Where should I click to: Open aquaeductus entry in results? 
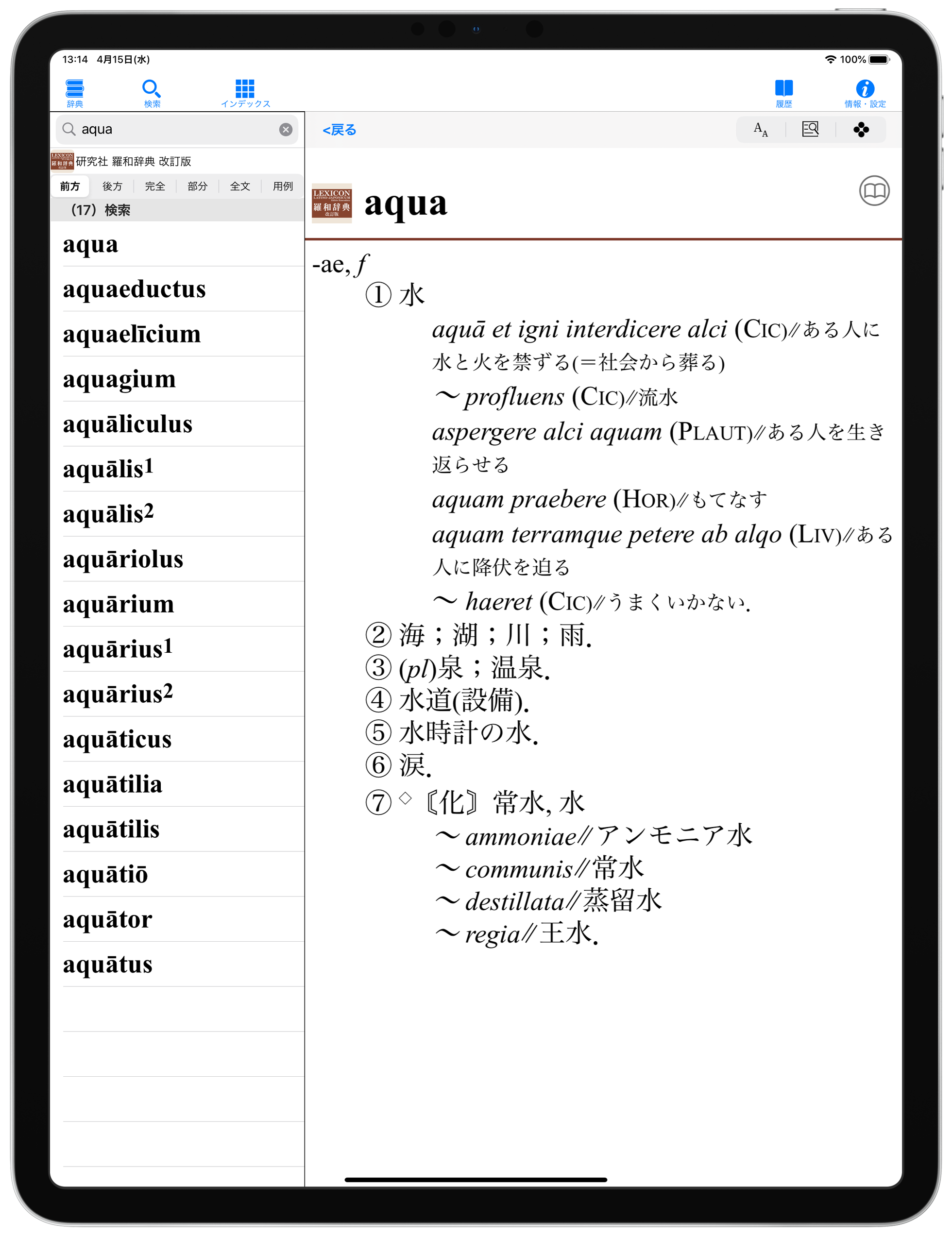134,289
